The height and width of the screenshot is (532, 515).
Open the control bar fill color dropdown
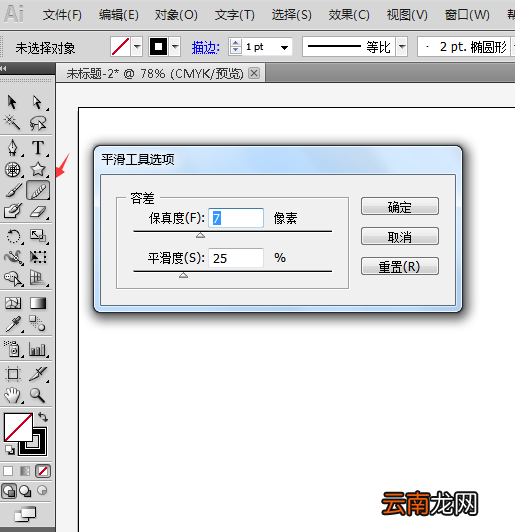coord(137,46)
